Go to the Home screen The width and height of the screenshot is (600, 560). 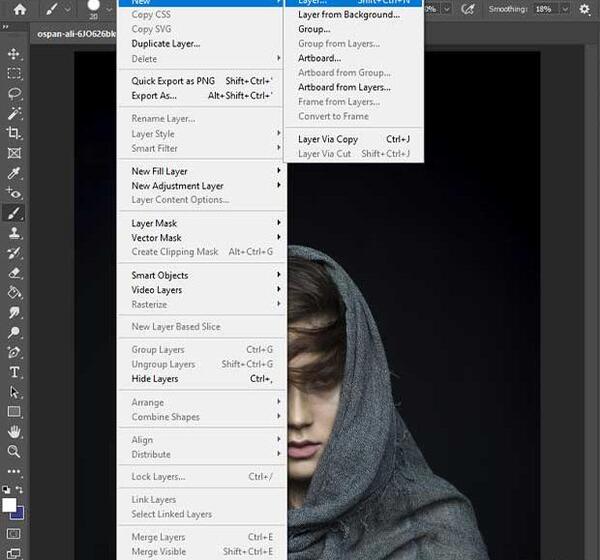(20, 9)
